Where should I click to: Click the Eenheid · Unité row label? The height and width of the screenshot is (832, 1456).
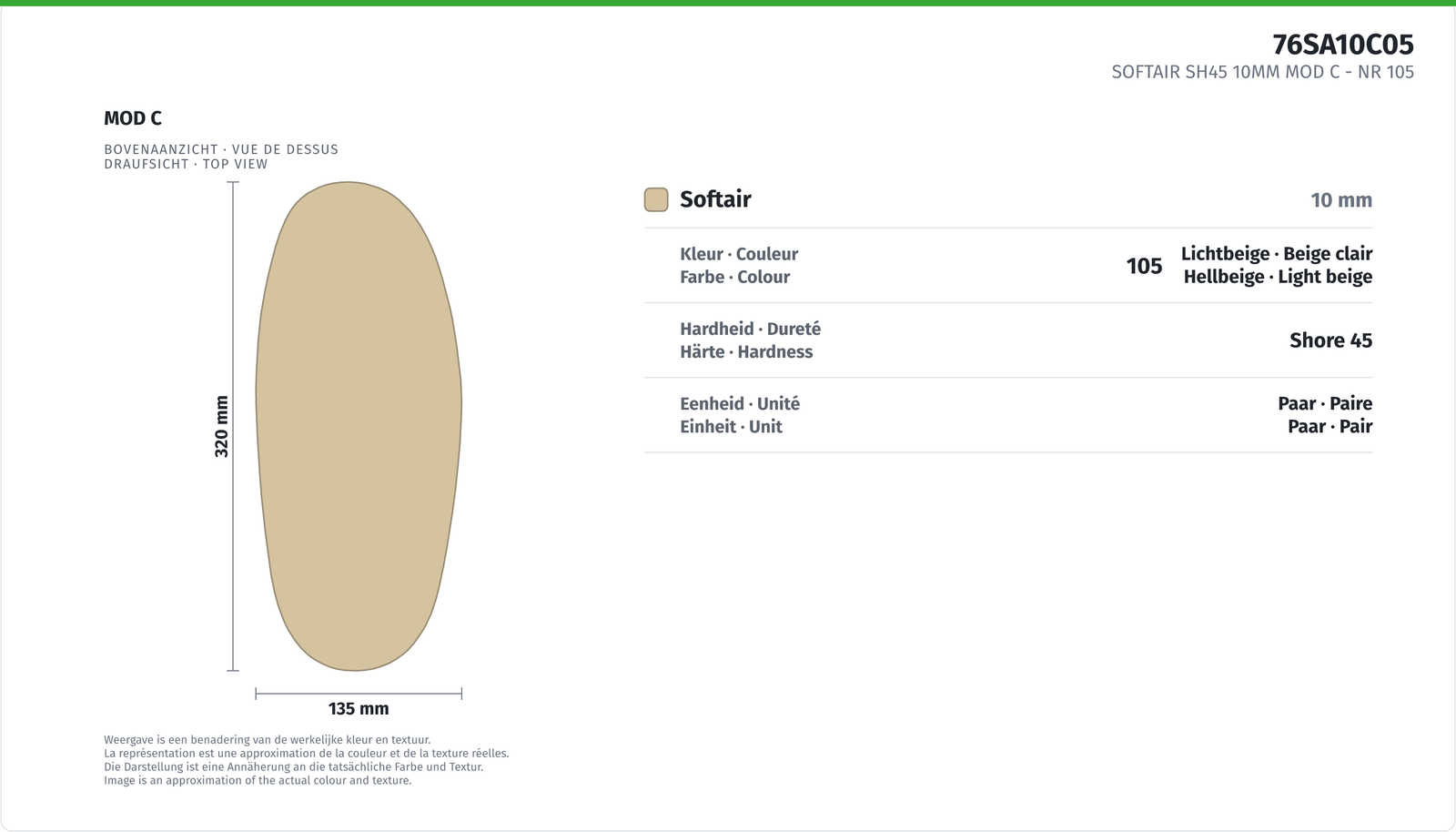coord(740,403)
